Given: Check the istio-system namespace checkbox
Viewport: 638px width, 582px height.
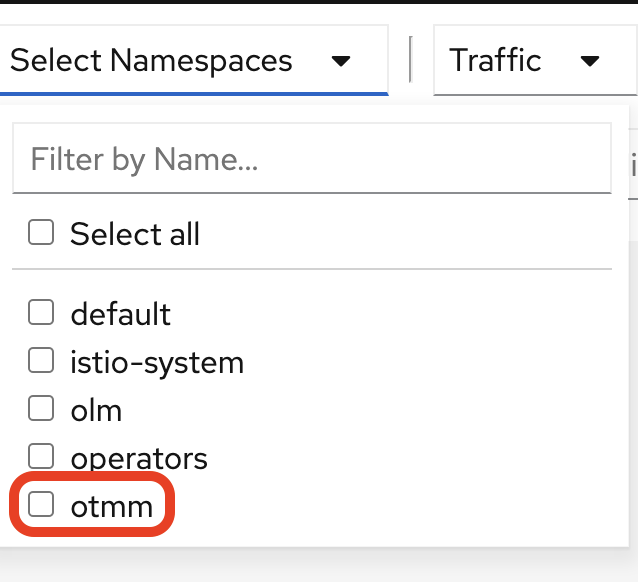Looking at the screenshot, I should click(40, 361).
